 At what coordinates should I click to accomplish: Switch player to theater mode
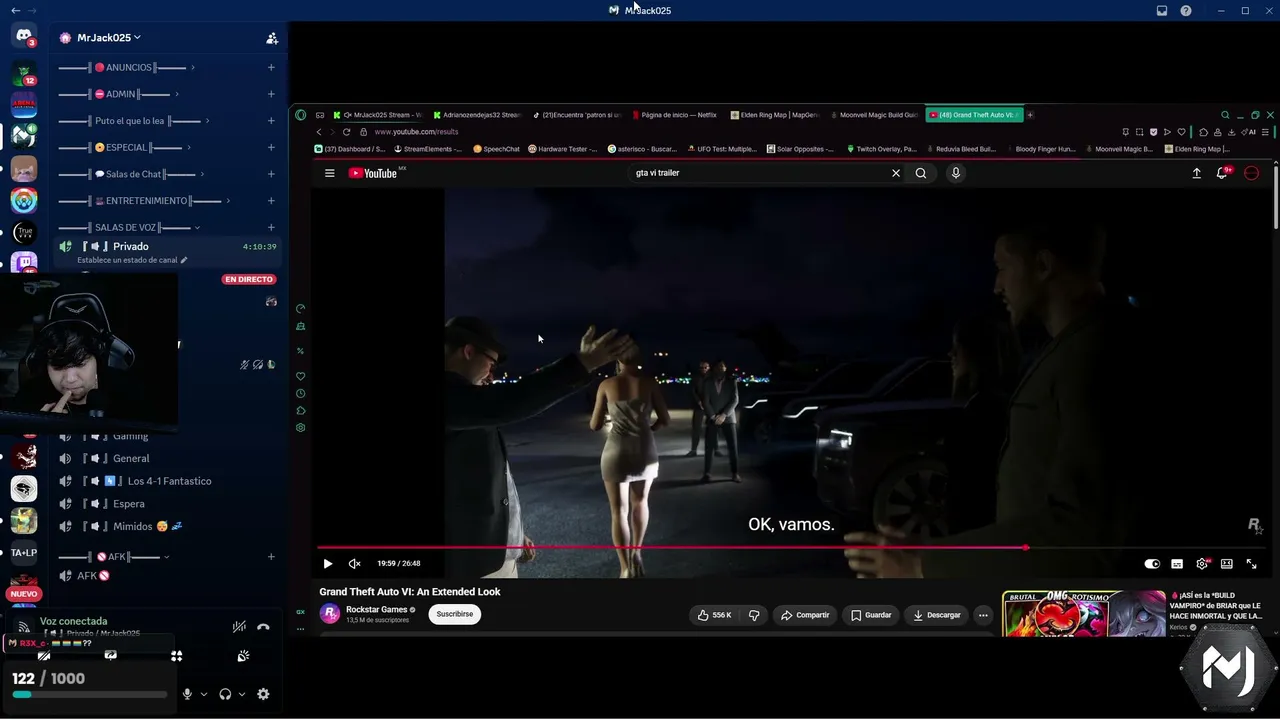click(1227, 564)
